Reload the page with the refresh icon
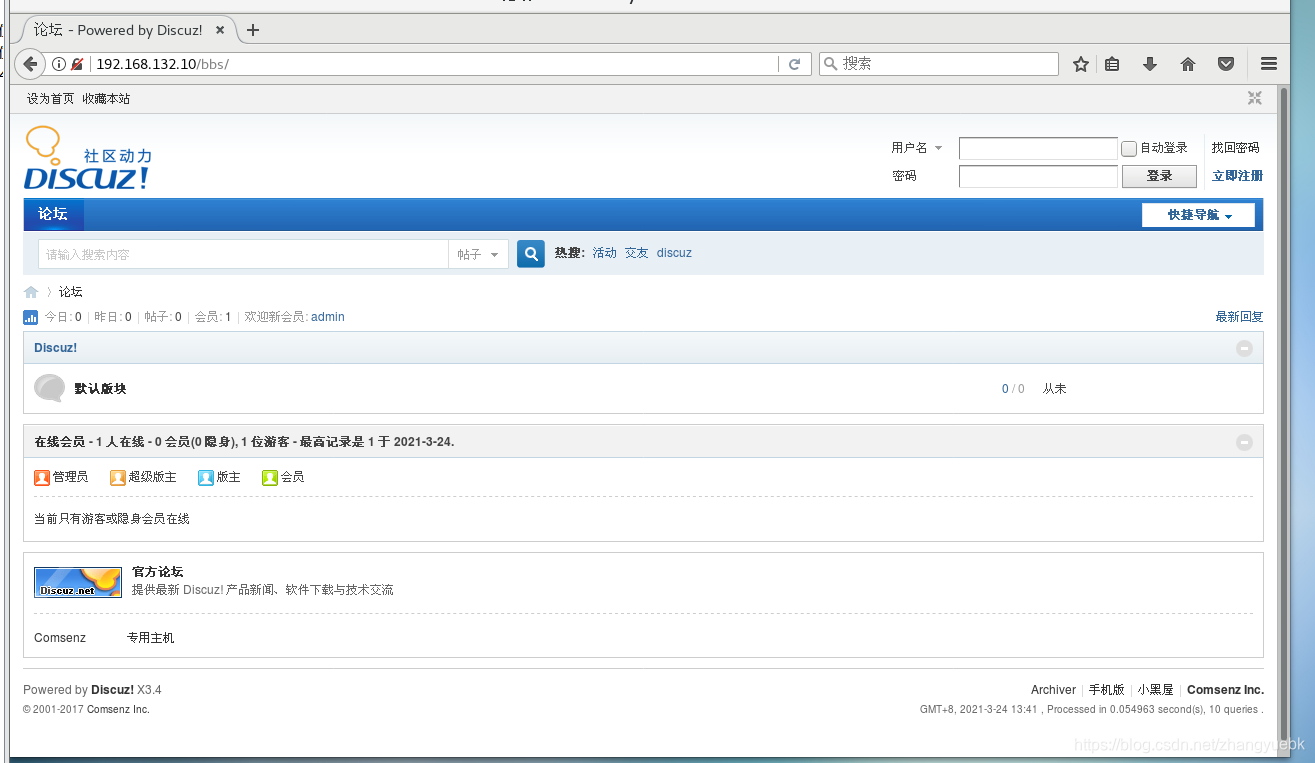 pos(794,64)
